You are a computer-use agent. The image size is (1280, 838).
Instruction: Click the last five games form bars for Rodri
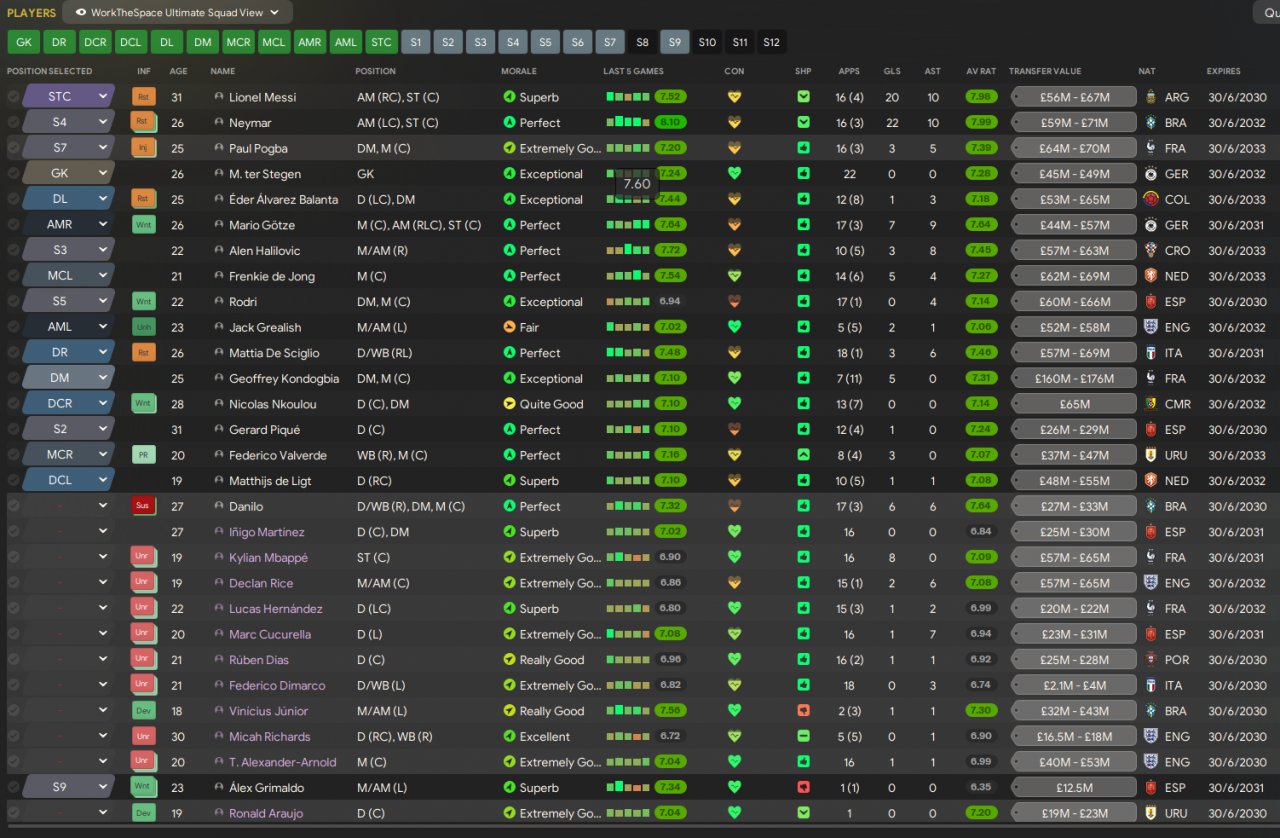pyautogui.click(x=628, y=302)
